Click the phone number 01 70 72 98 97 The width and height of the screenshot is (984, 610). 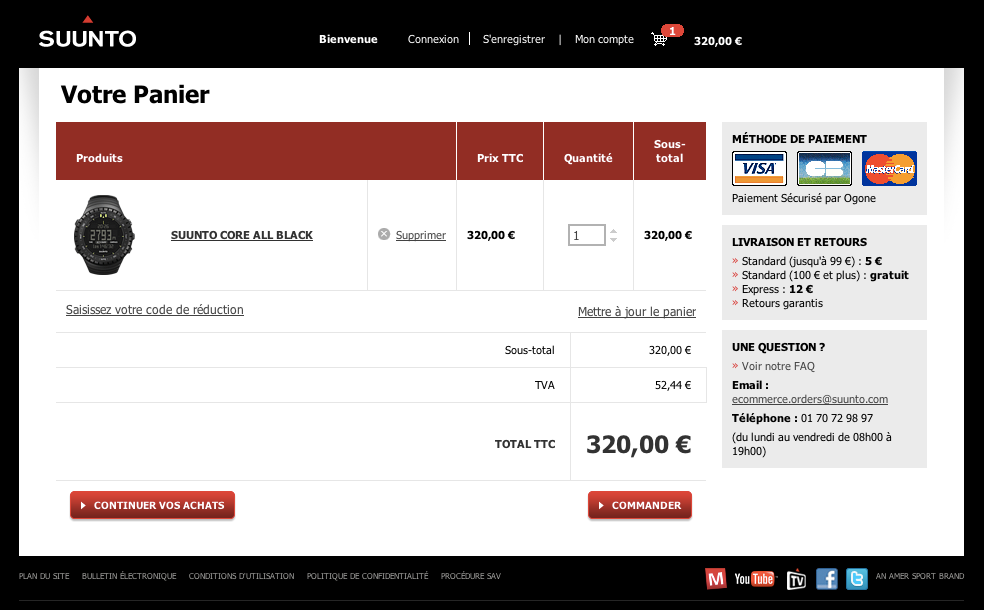(x=837, y=418)
